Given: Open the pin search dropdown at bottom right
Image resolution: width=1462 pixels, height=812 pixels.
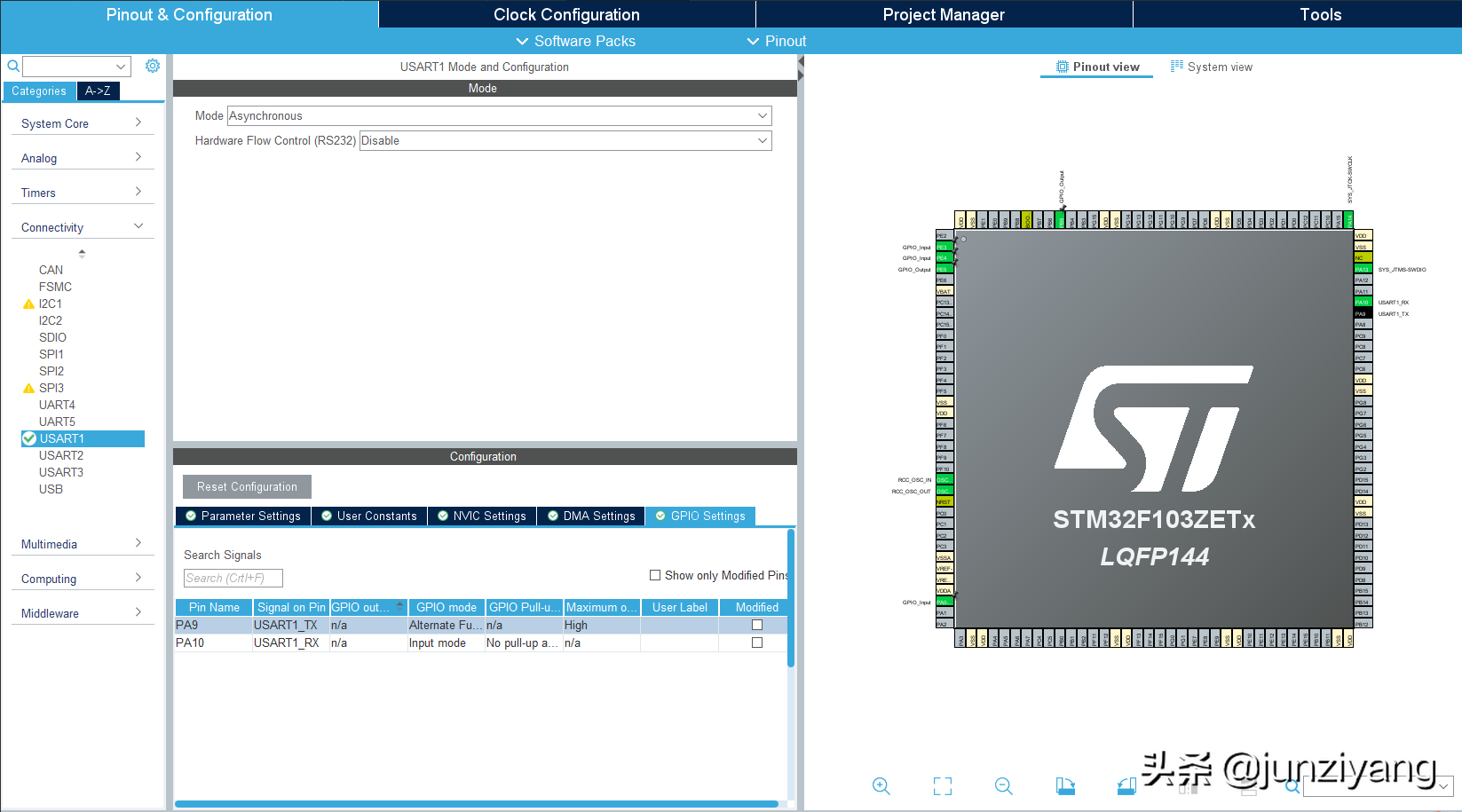Looking at the screenshot, I should click(1444, 786).
